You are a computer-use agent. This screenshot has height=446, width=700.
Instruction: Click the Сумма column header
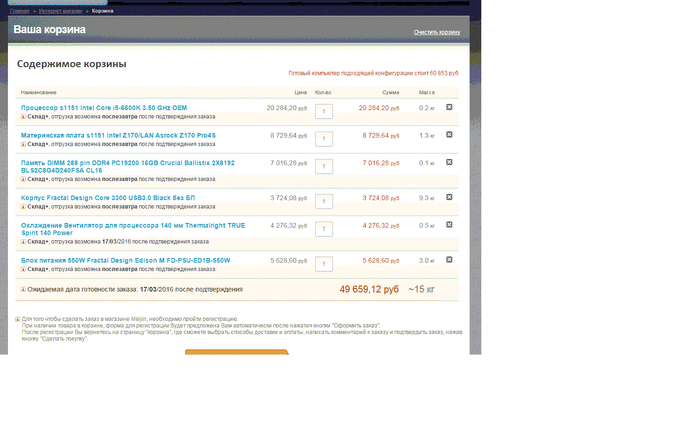[391, 92]
